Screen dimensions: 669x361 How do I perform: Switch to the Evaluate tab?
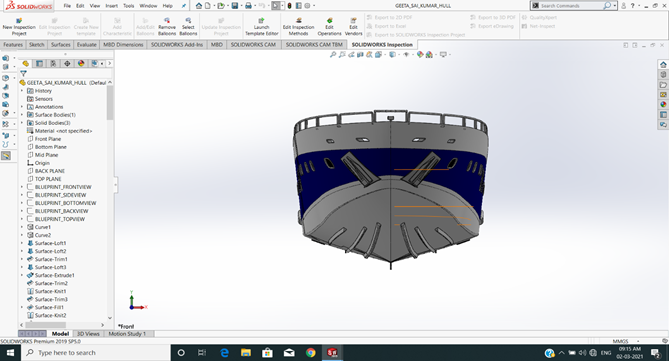point(87,44)
